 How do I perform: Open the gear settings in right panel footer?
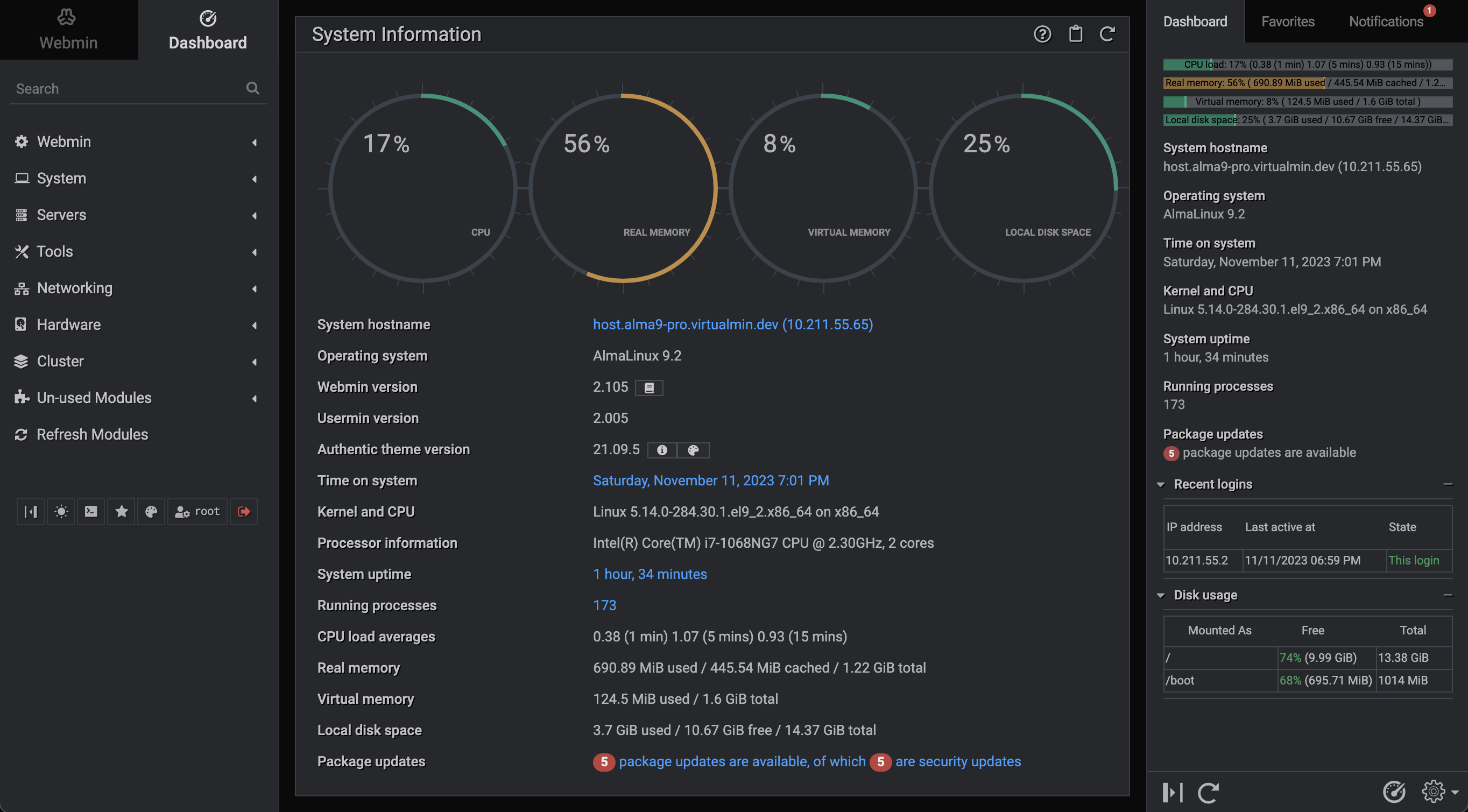[x=1434, y=792]
